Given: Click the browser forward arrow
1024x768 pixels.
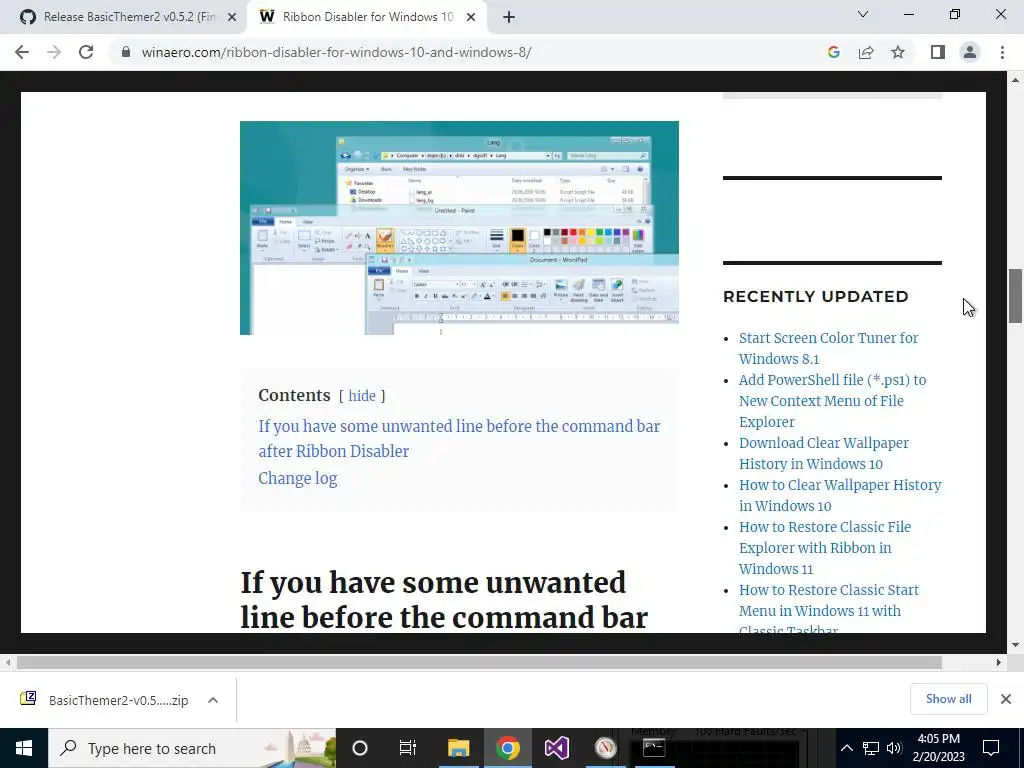Looking at the screenshot, I should (x=54, y=52).
